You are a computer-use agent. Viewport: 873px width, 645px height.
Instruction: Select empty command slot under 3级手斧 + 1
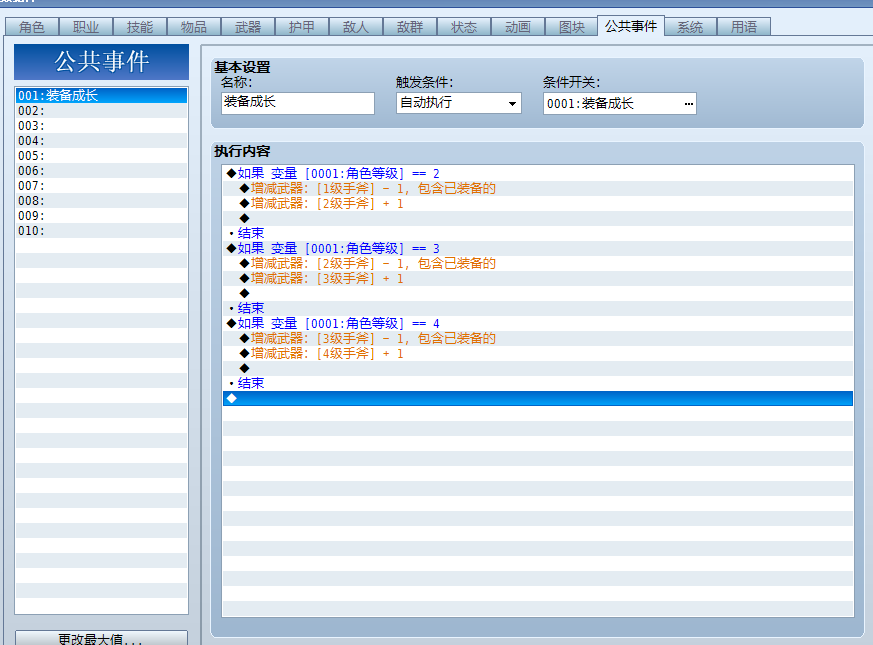pyautogui.click(x=538, y=294)
